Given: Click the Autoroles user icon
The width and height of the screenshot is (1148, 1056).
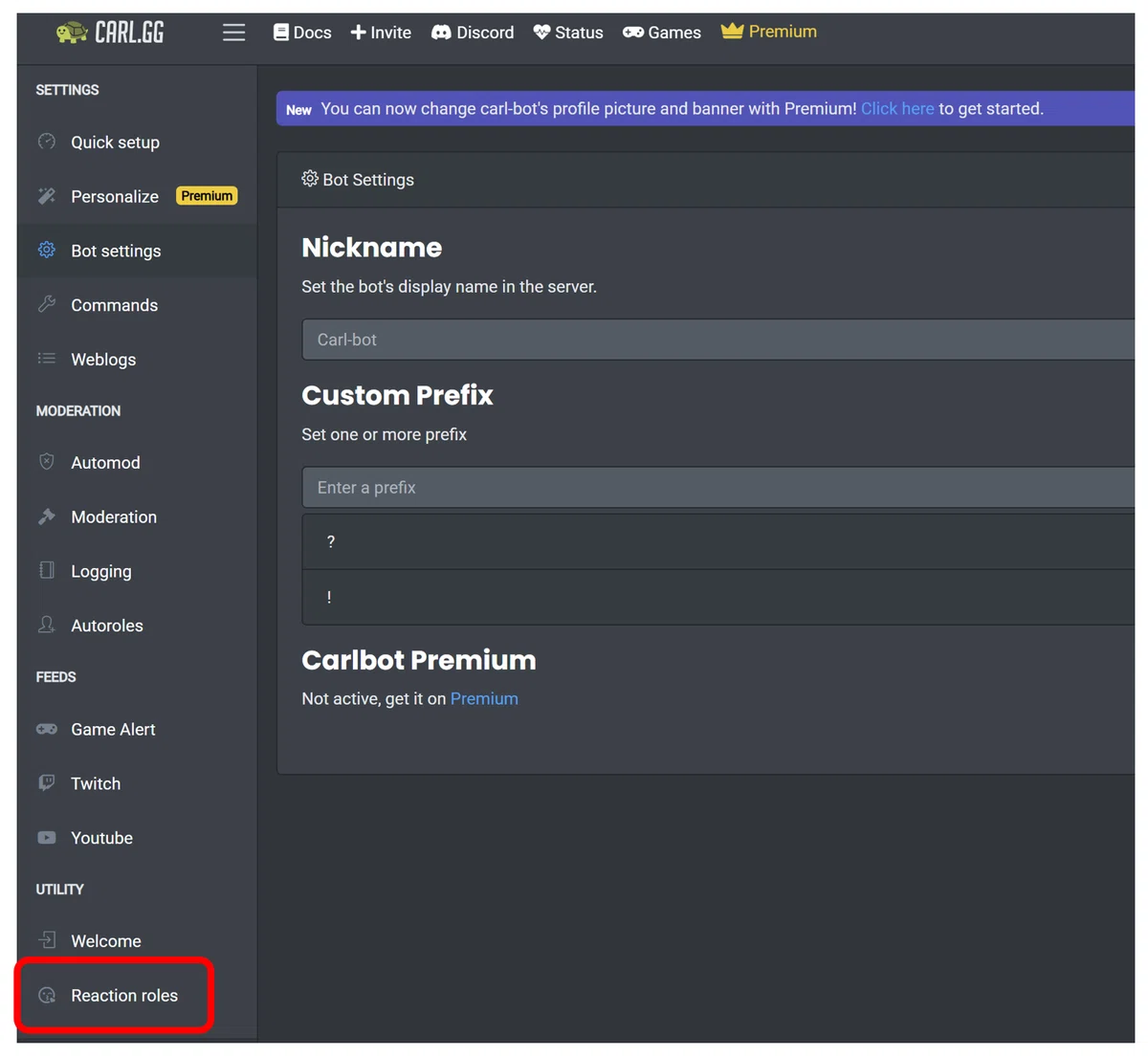Looking at the screenshot, I should [x=47, y=625].
